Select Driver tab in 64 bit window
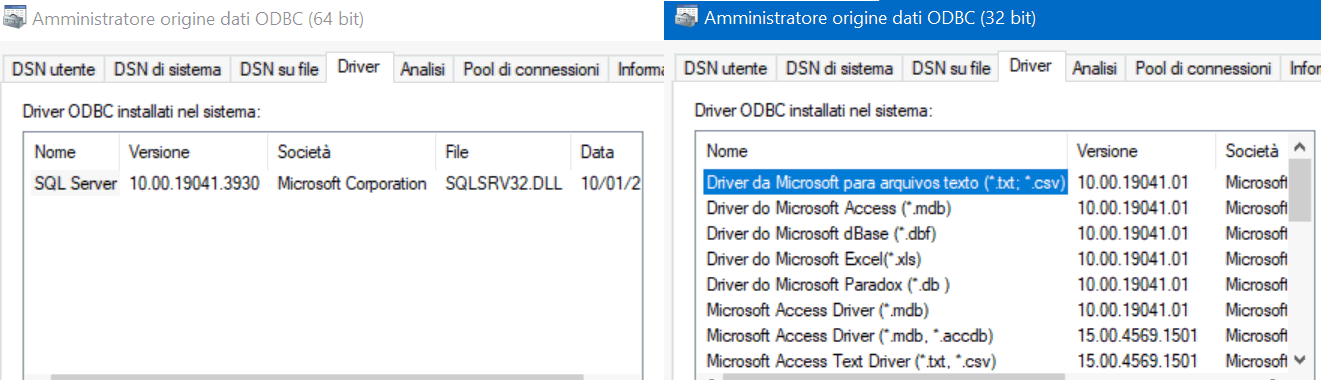 pyautogui.click(x=358, y=67)
